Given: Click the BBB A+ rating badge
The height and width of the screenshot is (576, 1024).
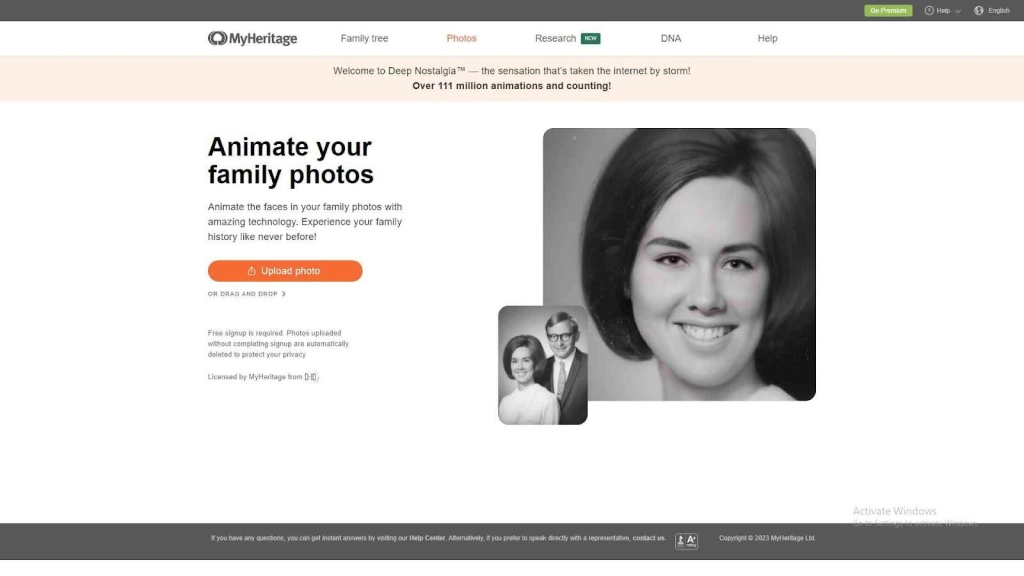Looking at the screenshot, I should pos(686,540).
